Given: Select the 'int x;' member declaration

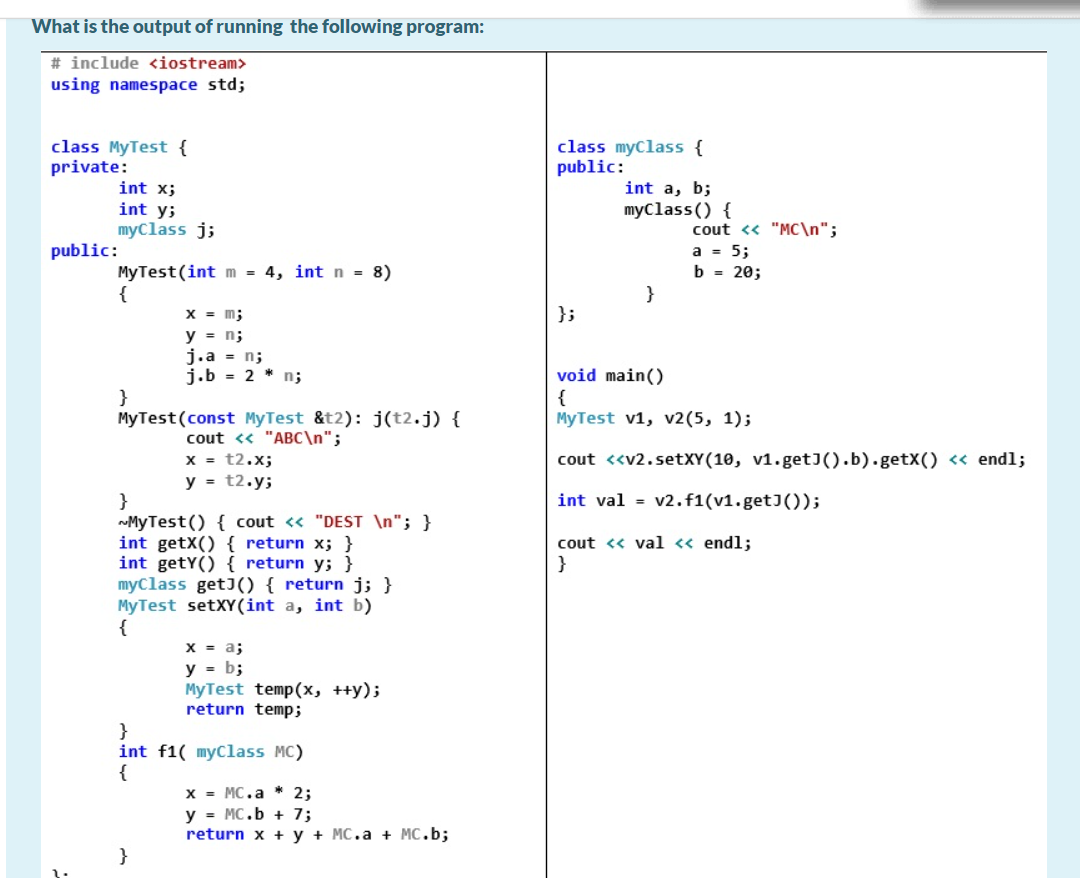Looking at the screenshot, I should click(147, 189).
